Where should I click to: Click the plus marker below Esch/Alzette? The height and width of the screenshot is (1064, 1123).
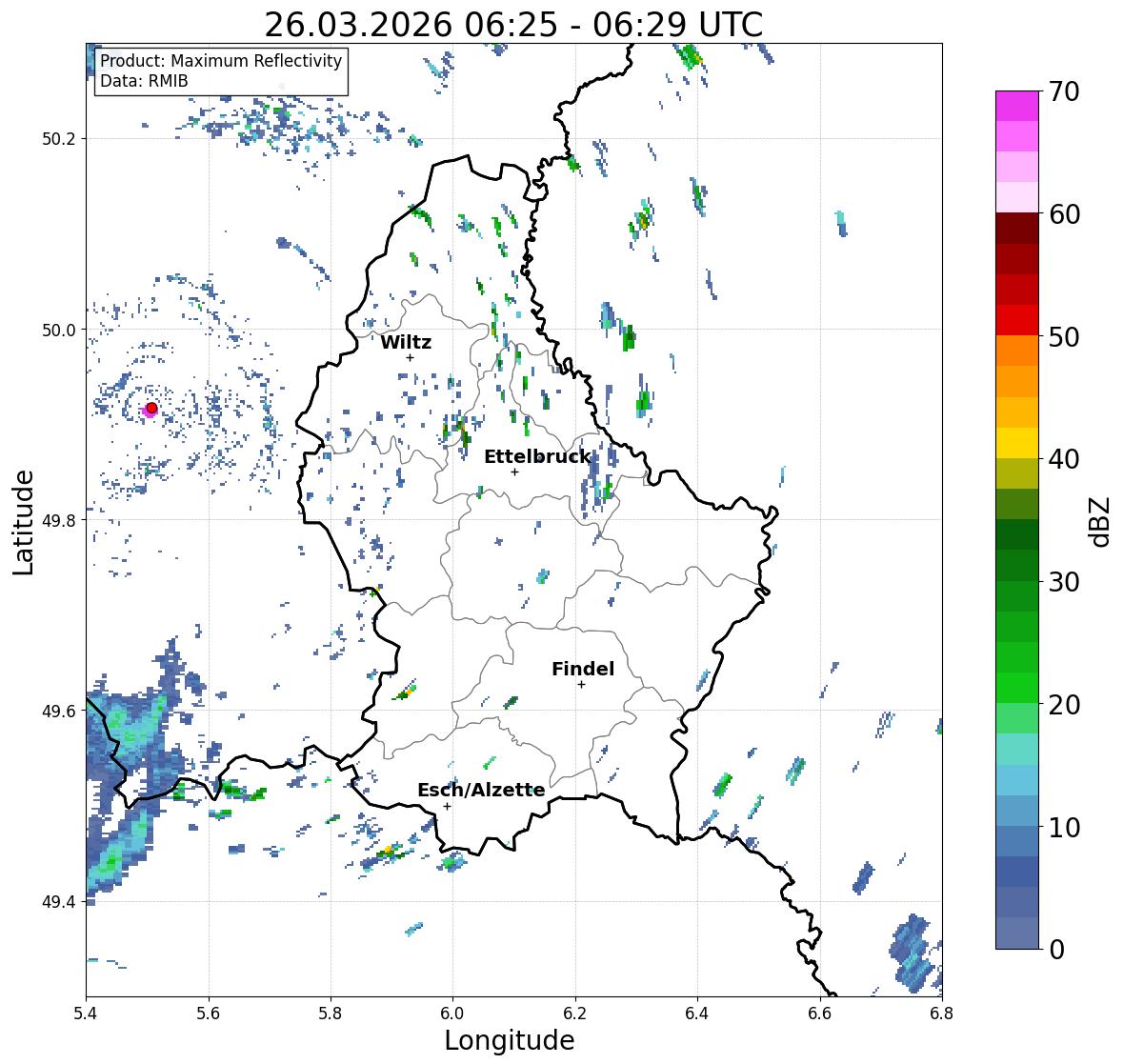coord(447,806)
